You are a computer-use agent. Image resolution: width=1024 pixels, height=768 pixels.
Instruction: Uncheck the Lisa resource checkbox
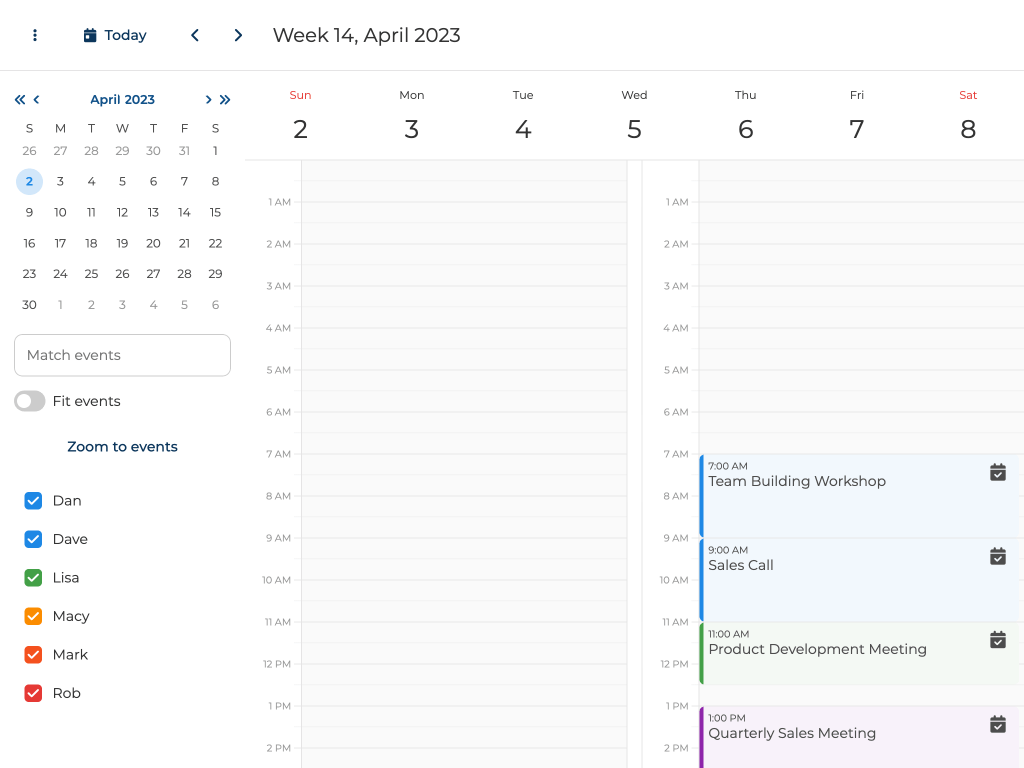coord(33,578)
